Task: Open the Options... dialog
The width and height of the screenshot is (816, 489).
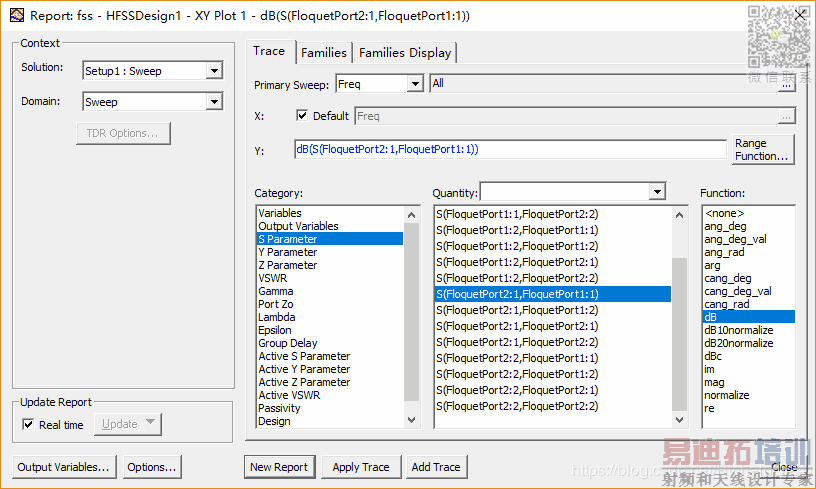Action: click(x=152, y=467)
